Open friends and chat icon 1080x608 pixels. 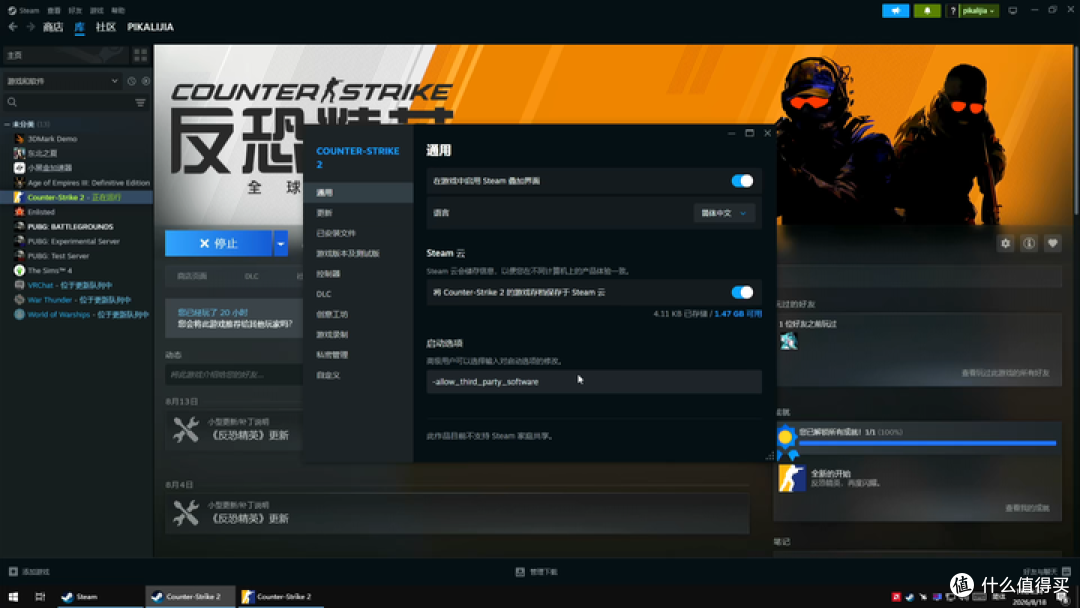1066,572
